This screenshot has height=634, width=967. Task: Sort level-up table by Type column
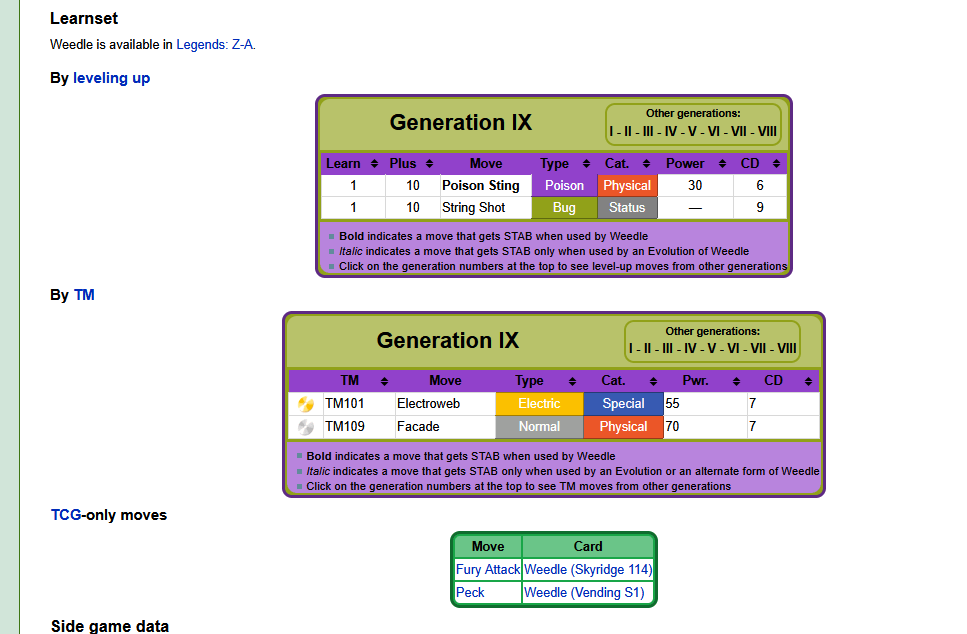point(586,163)
